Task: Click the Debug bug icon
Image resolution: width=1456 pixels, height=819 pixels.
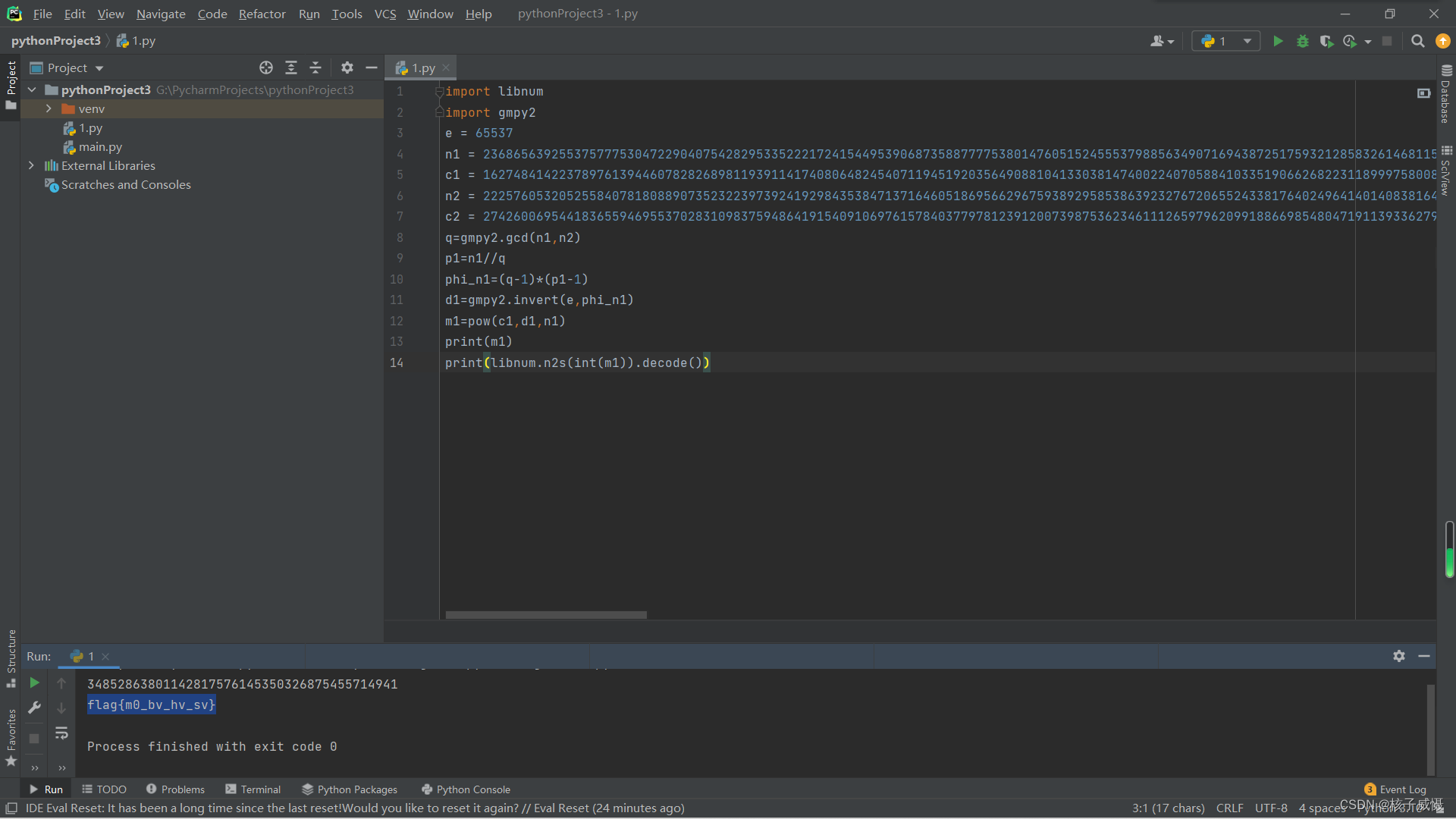Action: 1302,41
